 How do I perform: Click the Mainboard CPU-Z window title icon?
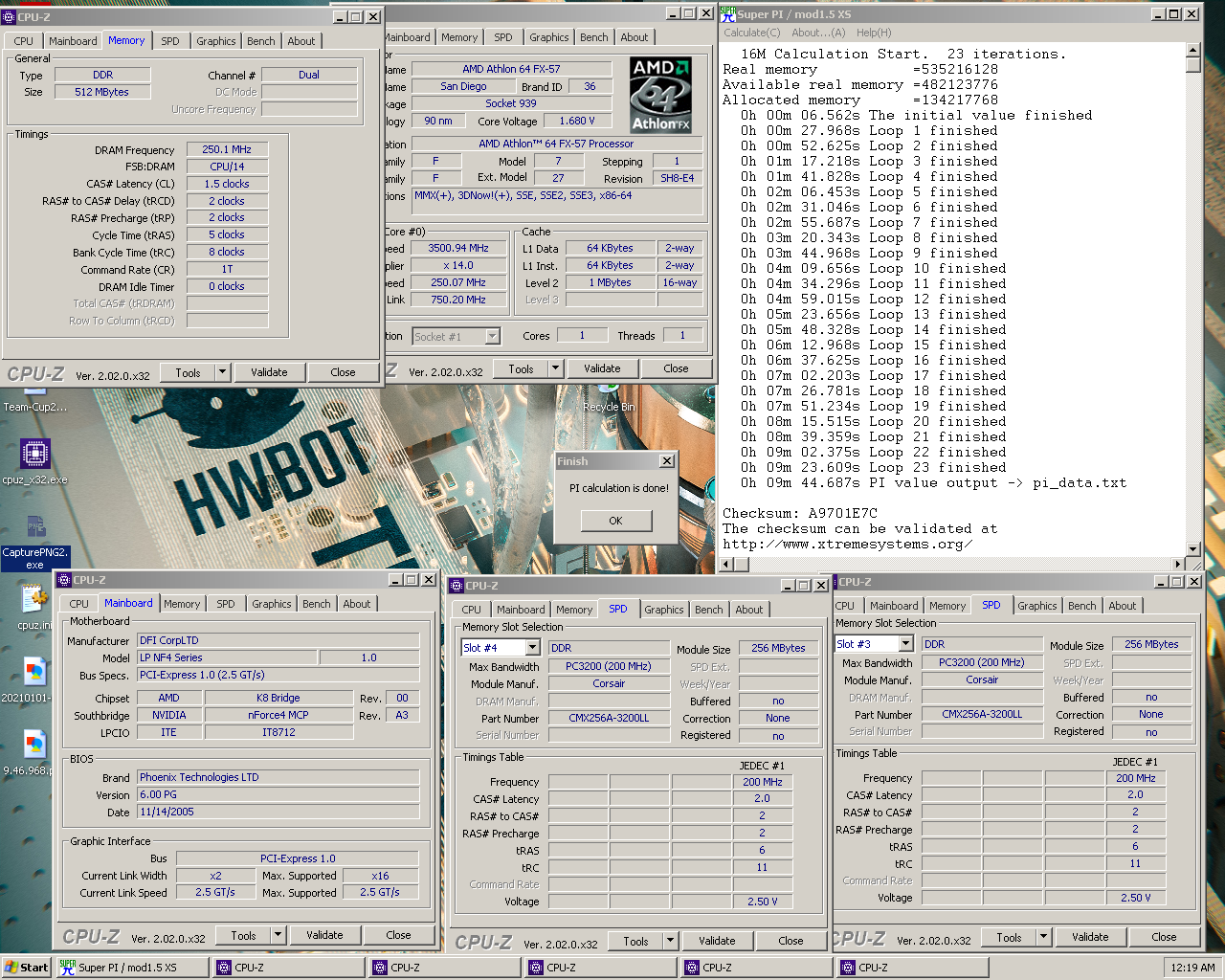[64, 580]
